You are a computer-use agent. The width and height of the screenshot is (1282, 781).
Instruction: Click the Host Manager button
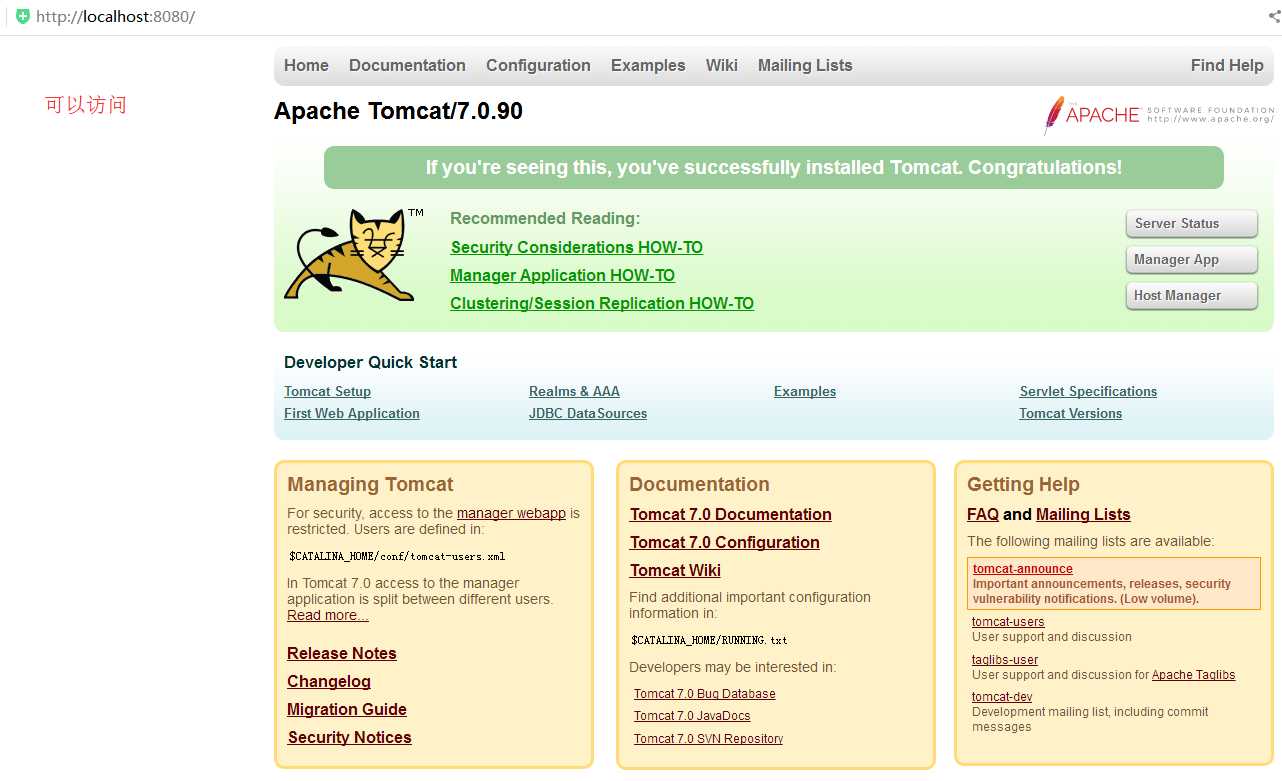point(1192,296)
